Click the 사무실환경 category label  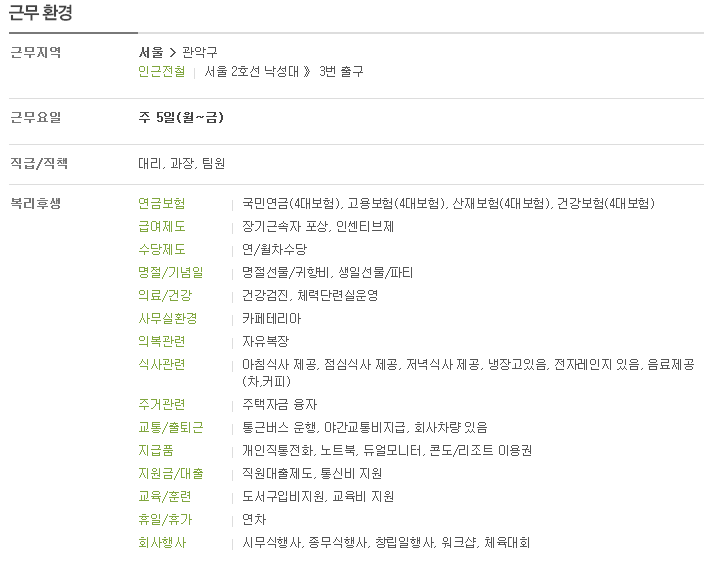pos(167,319)
